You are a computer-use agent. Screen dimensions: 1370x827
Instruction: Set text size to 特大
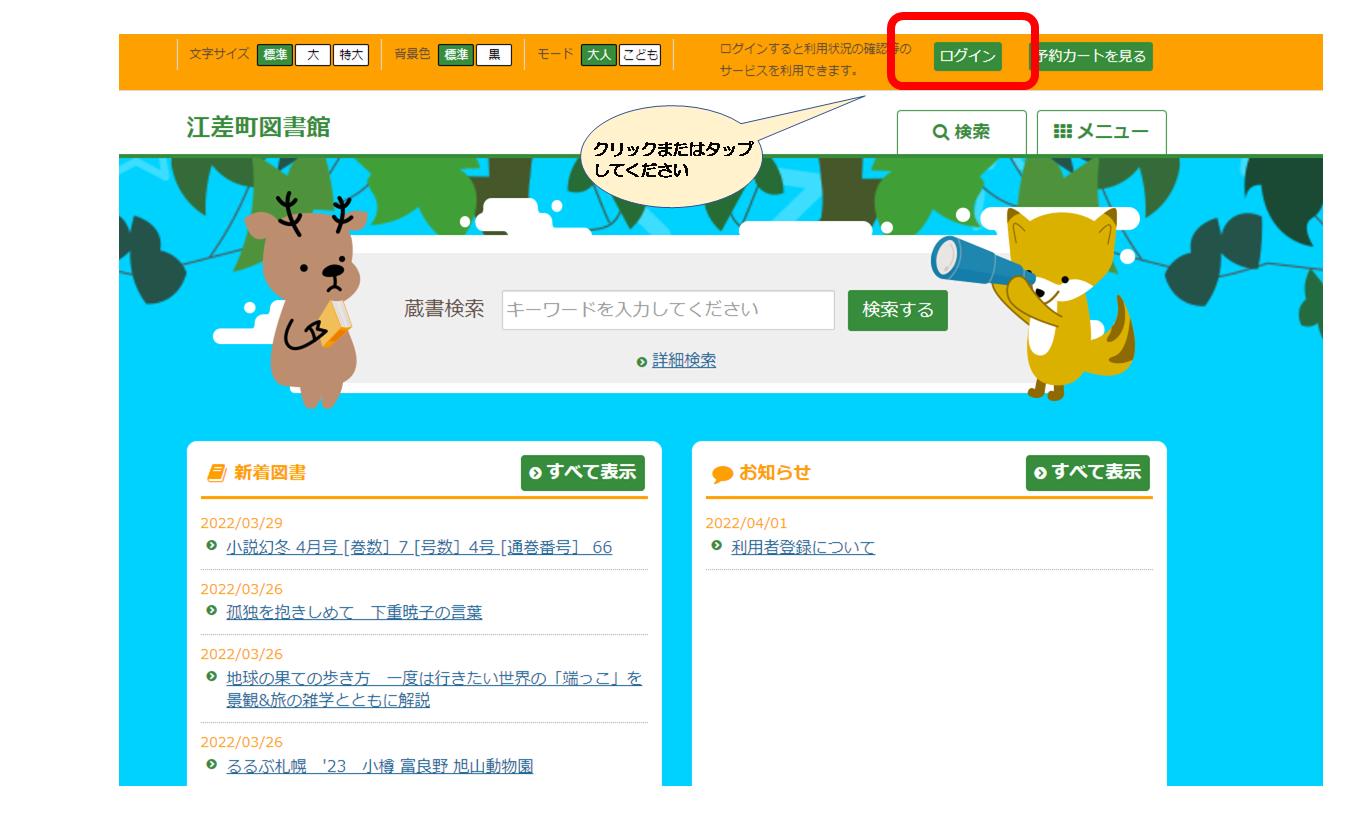[x=351, y=55]
